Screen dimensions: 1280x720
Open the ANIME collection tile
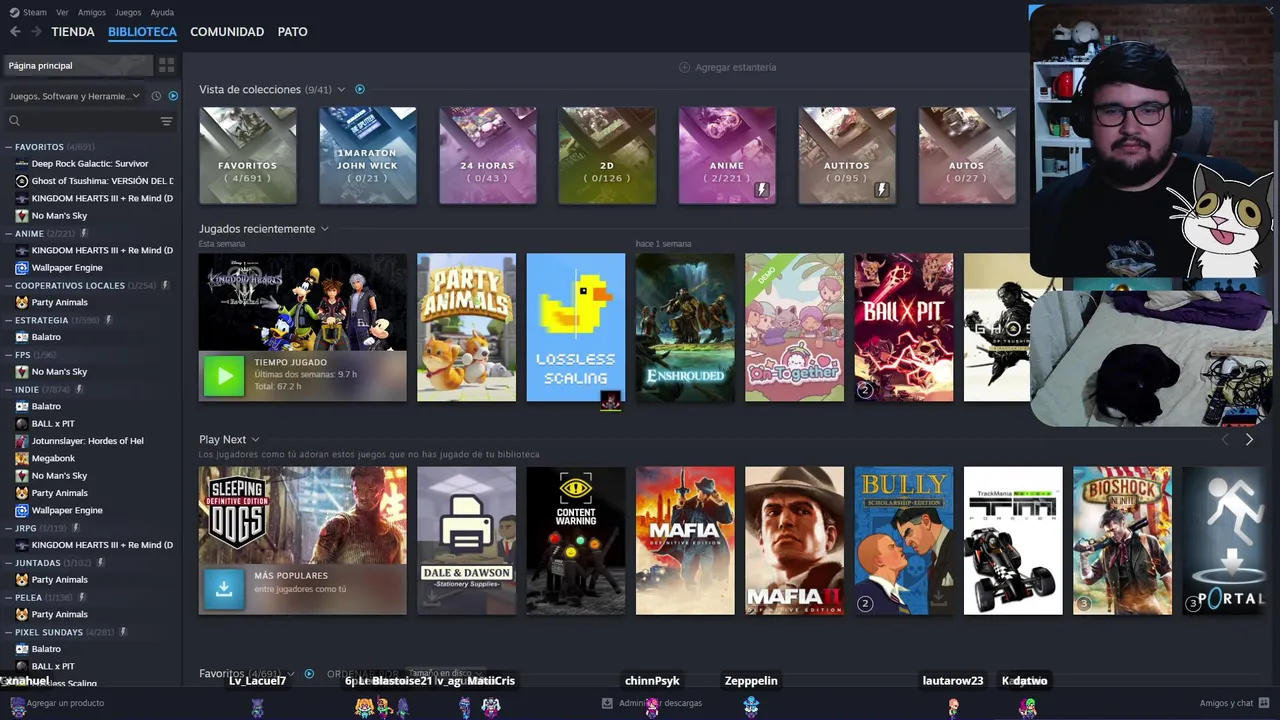tap(727, 155)
